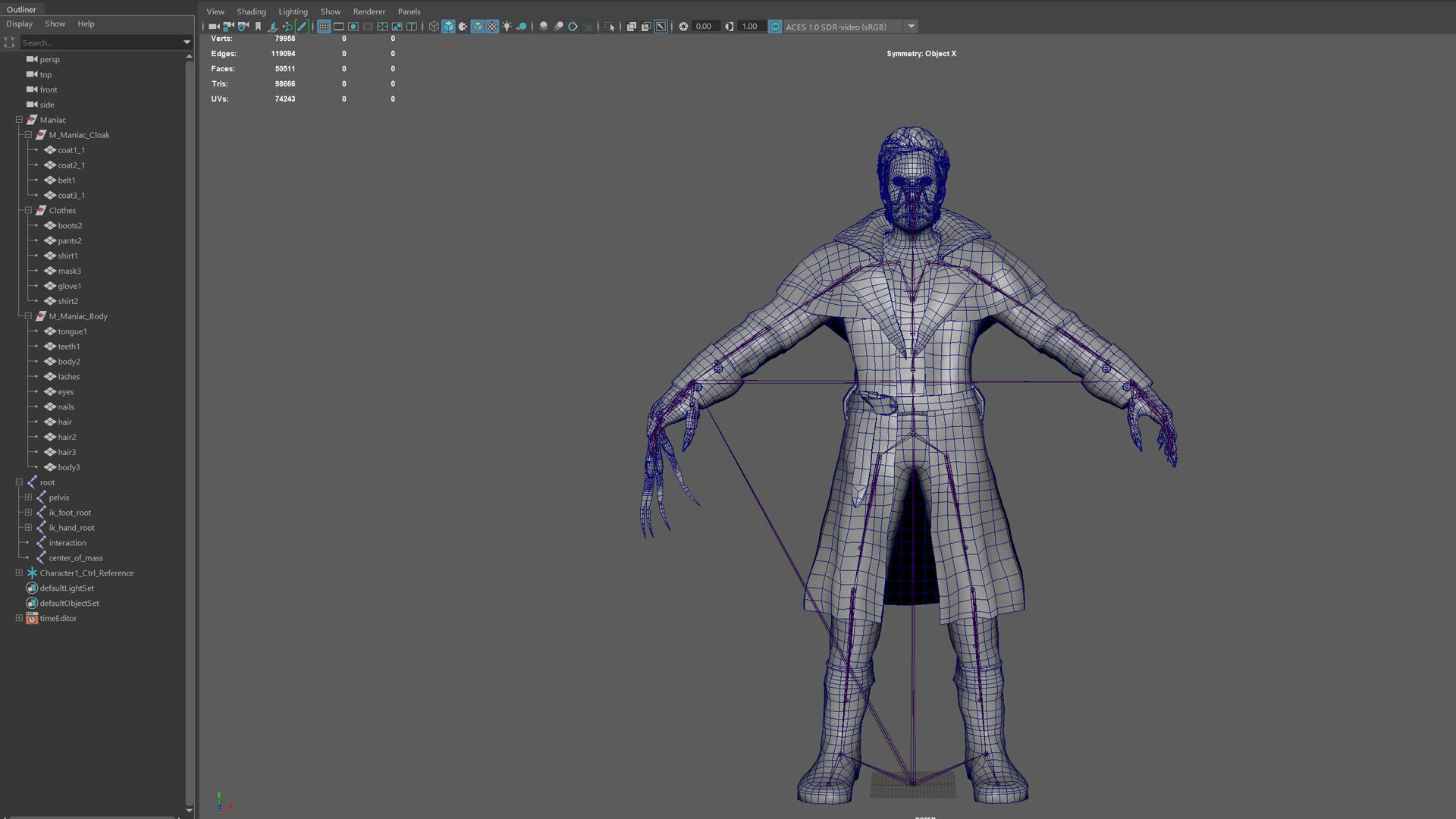Viewport: 1456px width, 819px height.
Task: Toggle the Shadows icon
Action: click(522, 27)
